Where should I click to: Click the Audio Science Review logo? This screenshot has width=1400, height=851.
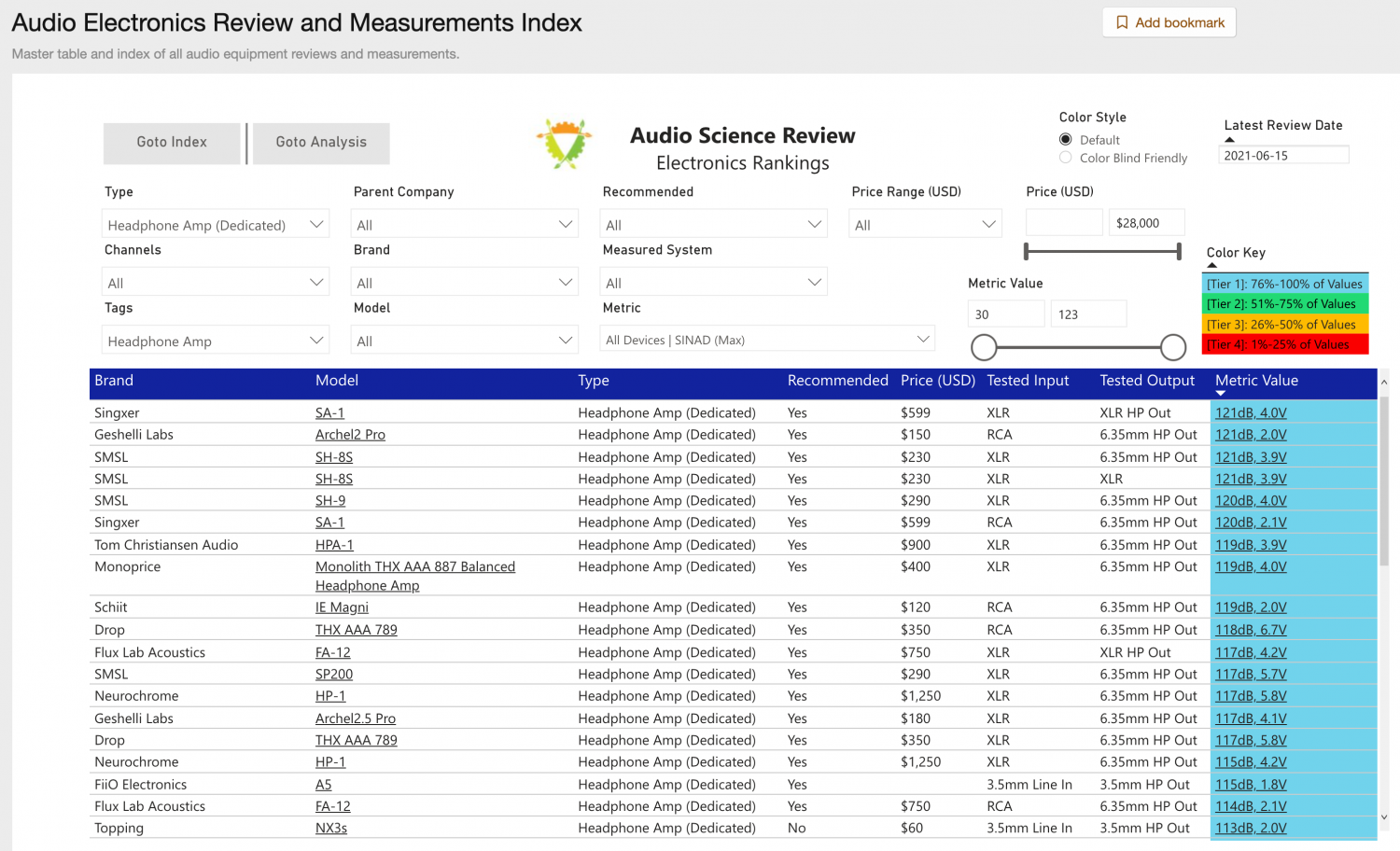565,144
